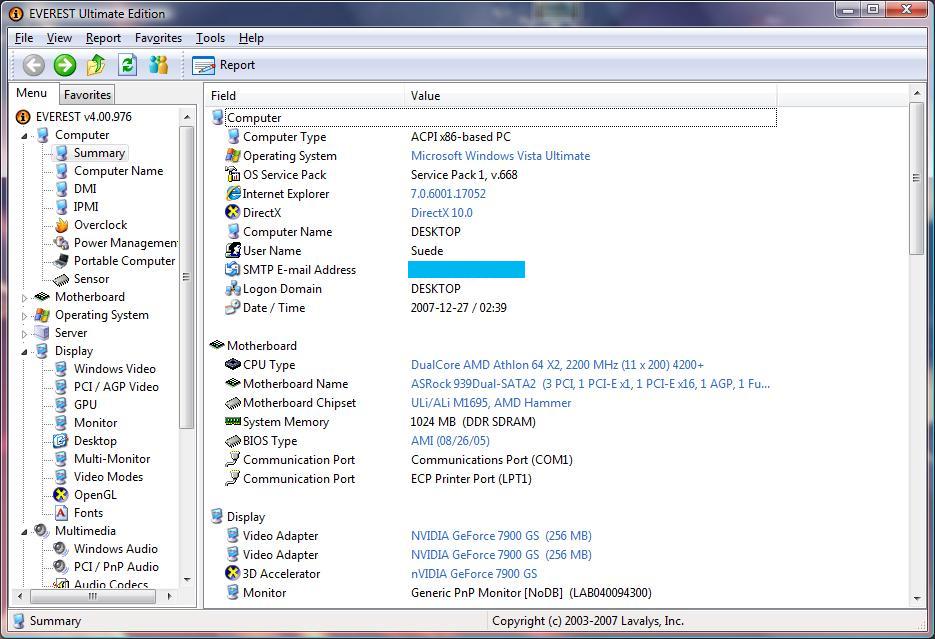Open Multi-Monitor in the tree
The height and width of the screenshot is (639, 935).
(x=112, y=459)
